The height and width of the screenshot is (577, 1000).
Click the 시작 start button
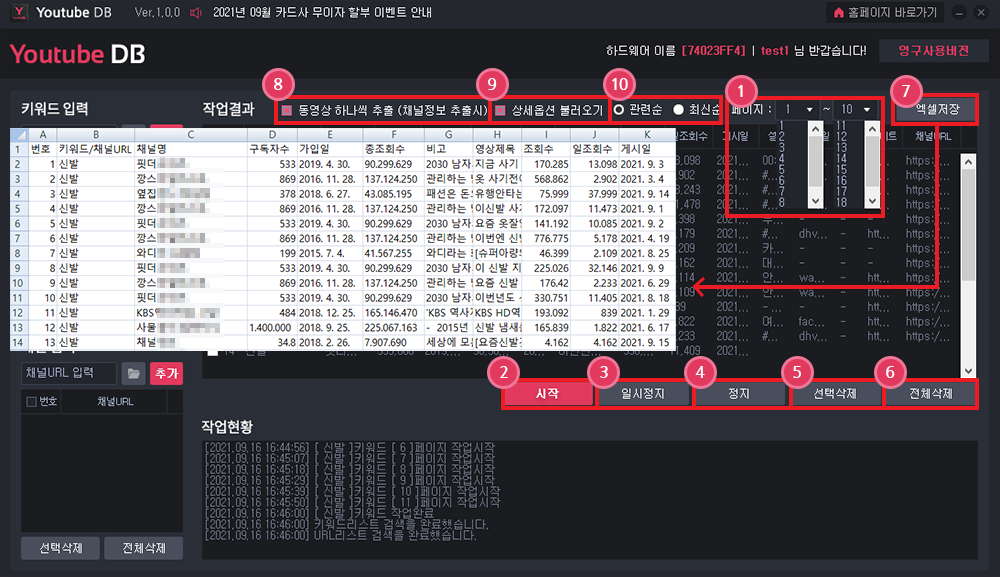tap(548, 394)
